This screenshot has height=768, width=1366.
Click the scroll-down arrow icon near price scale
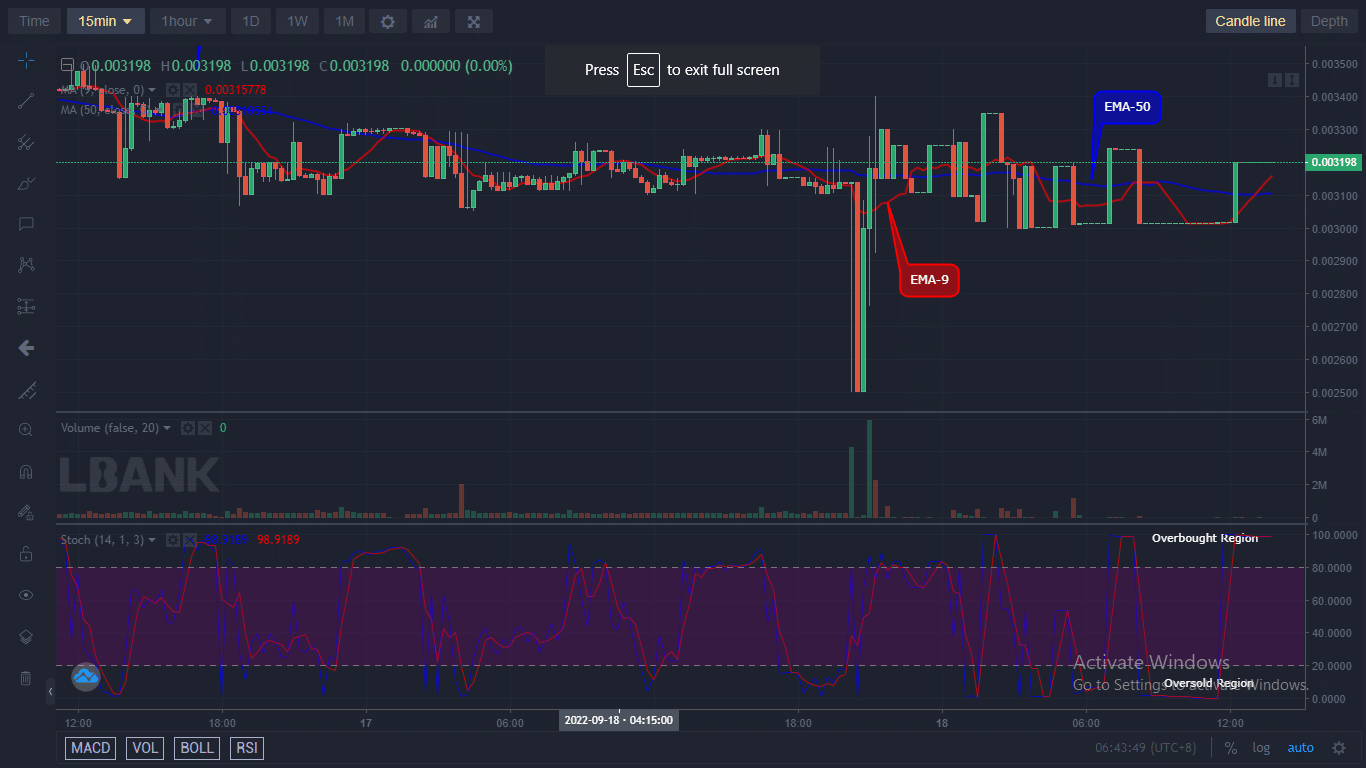1274,79
